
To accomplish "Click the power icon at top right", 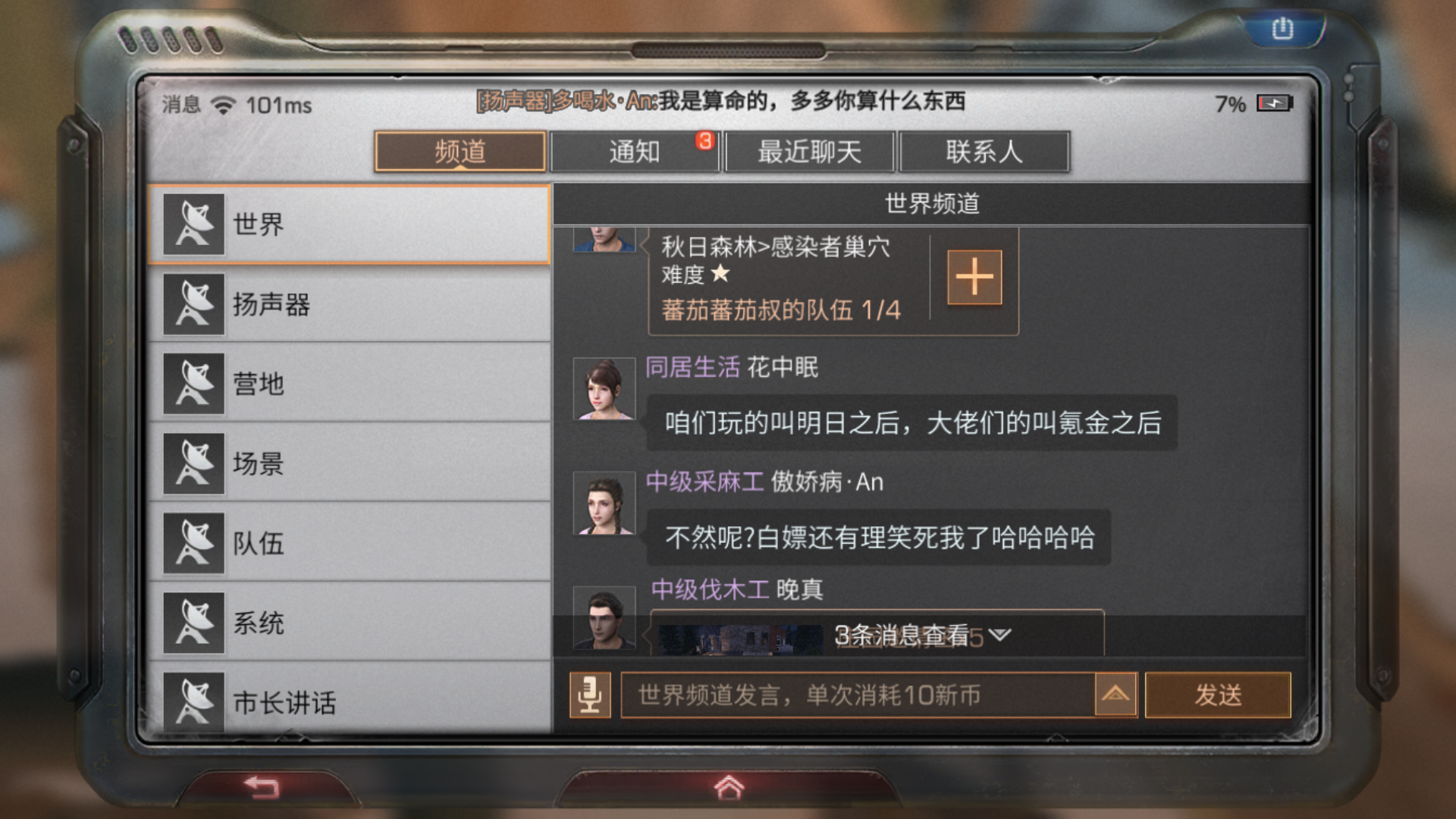I will pyautogui.click(x=1282, y=29).
